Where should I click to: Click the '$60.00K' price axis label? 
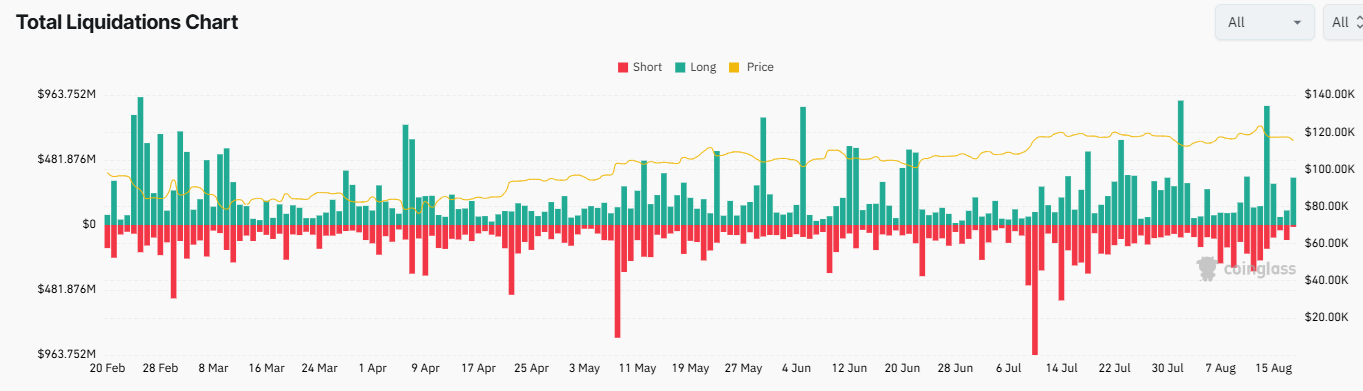point(1327,243)
